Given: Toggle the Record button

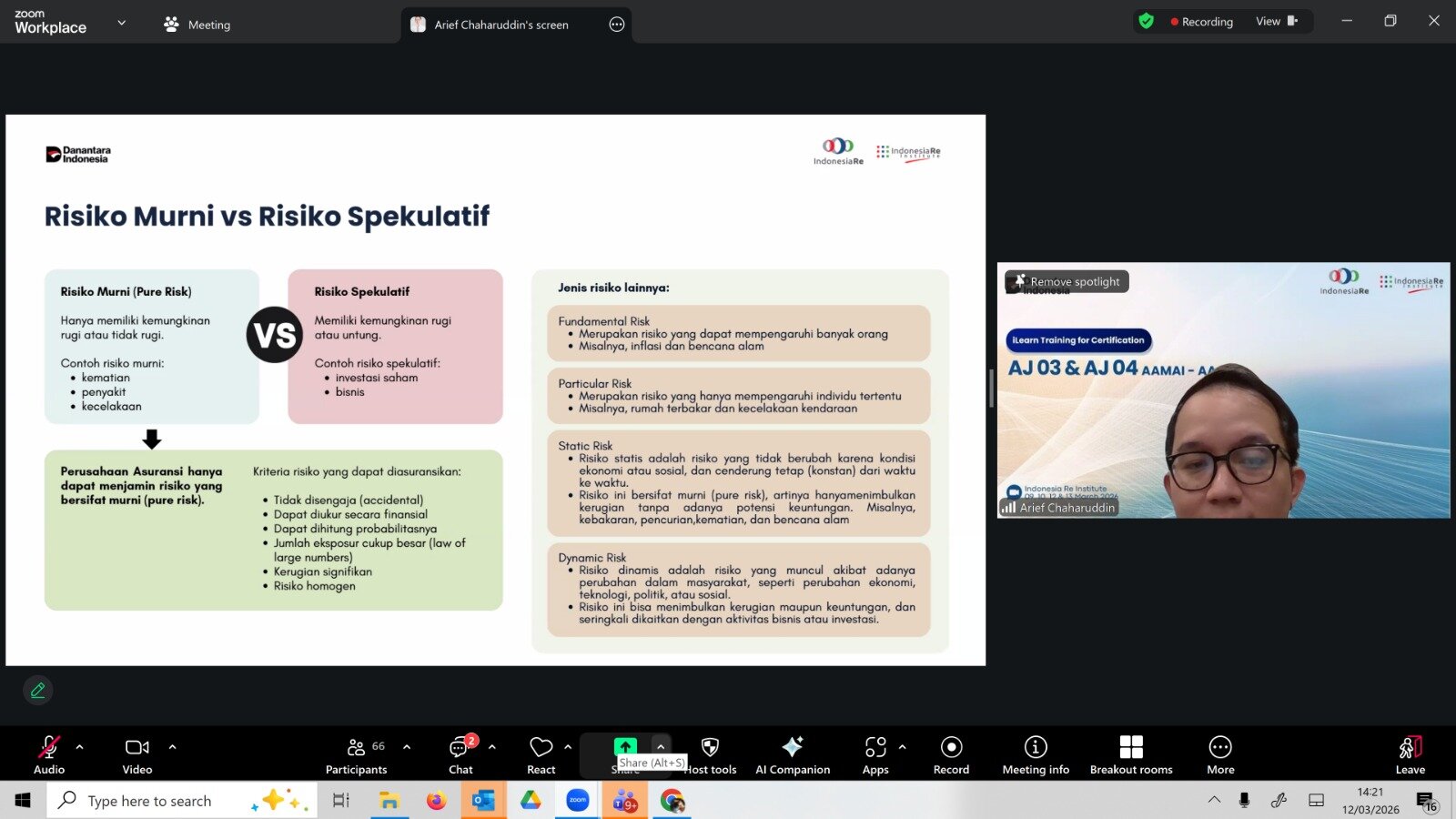Looking at the screenshot, I should tap(951, 754).
